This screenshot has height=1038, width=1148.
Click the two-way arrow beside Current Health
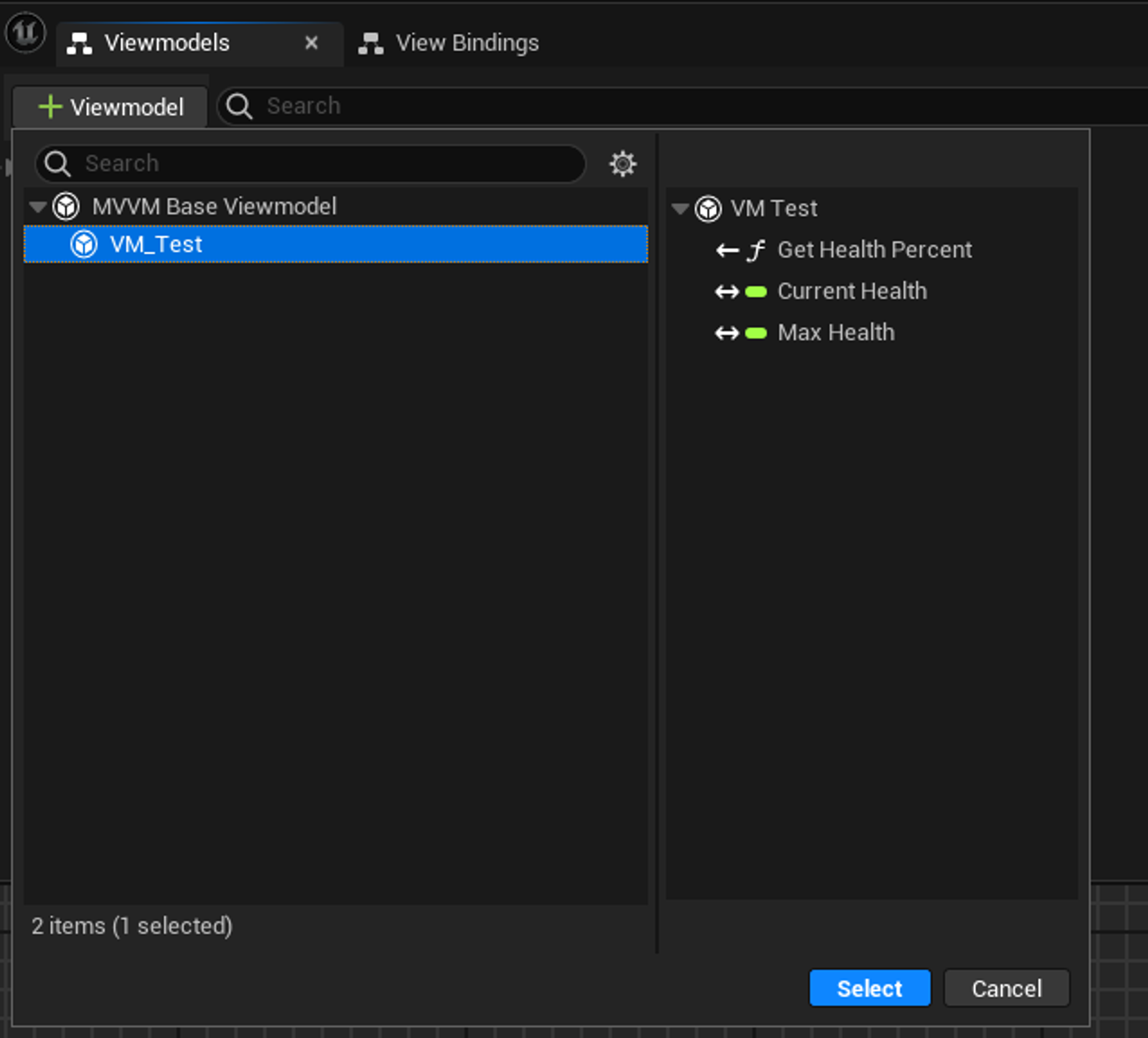click(727, 291)
